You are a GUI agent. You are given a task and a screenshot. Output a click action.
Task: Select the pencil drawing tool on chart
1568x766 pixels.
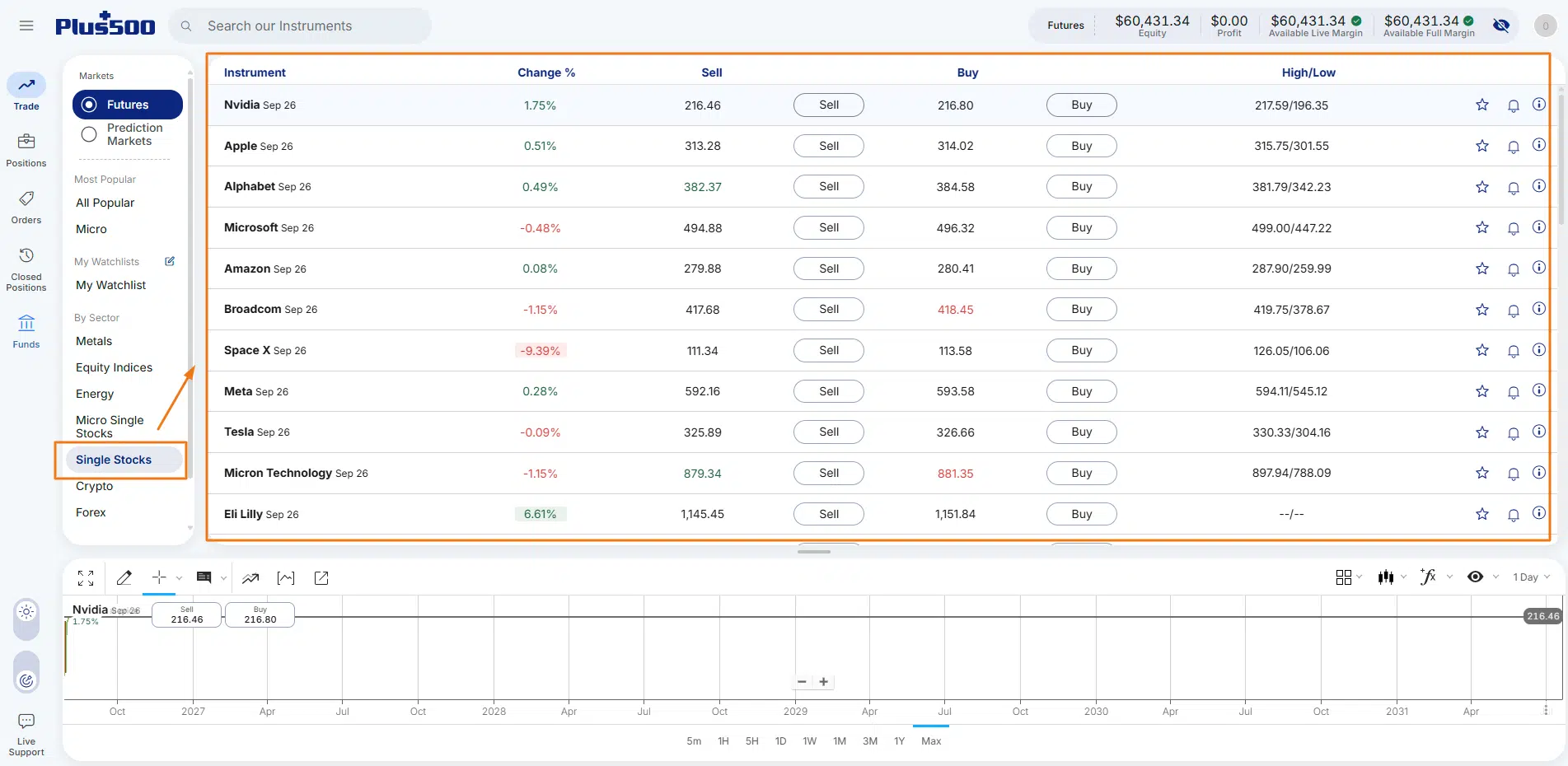124,577
